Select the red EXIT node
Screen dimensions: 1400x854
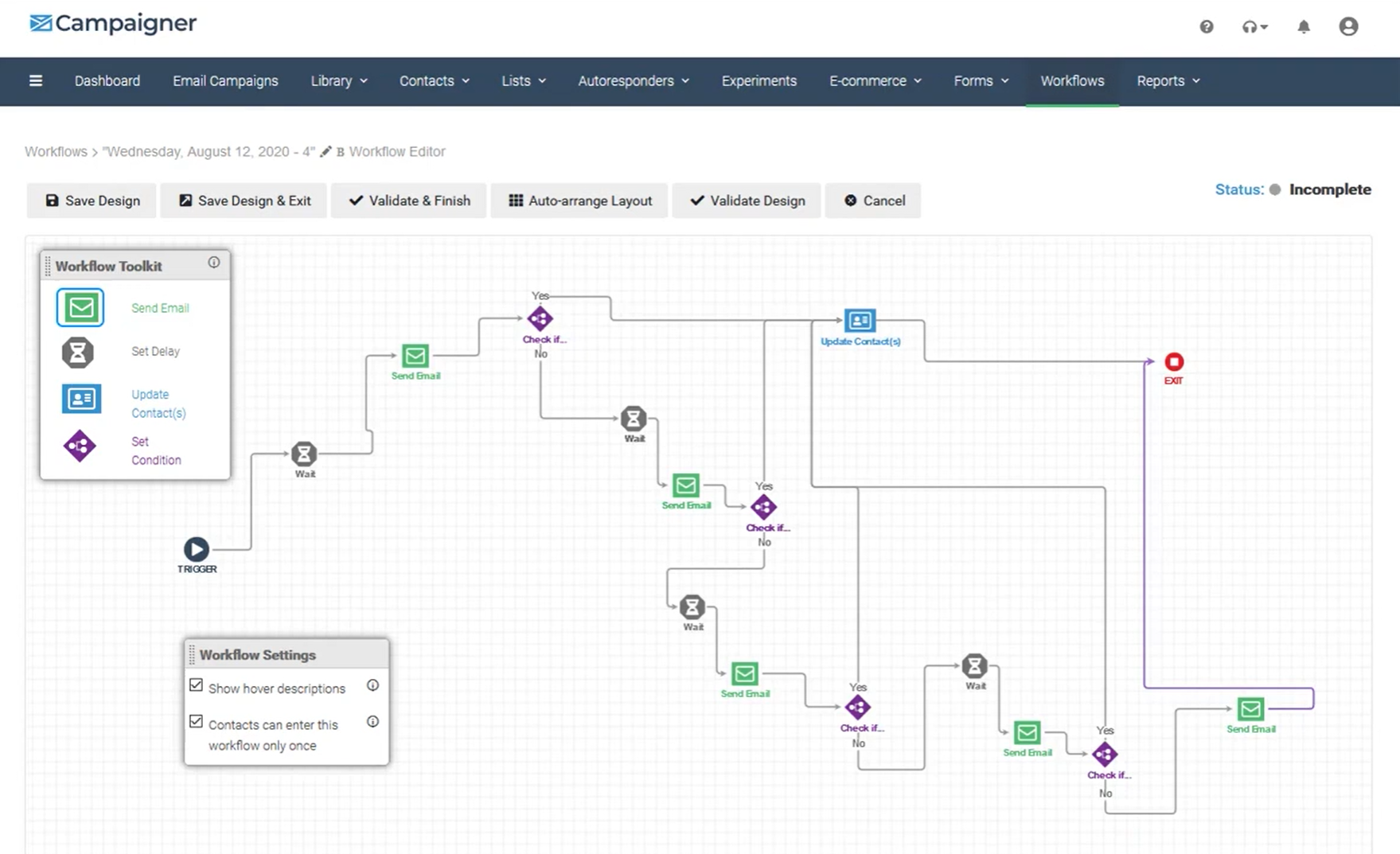click(1174, 362)
